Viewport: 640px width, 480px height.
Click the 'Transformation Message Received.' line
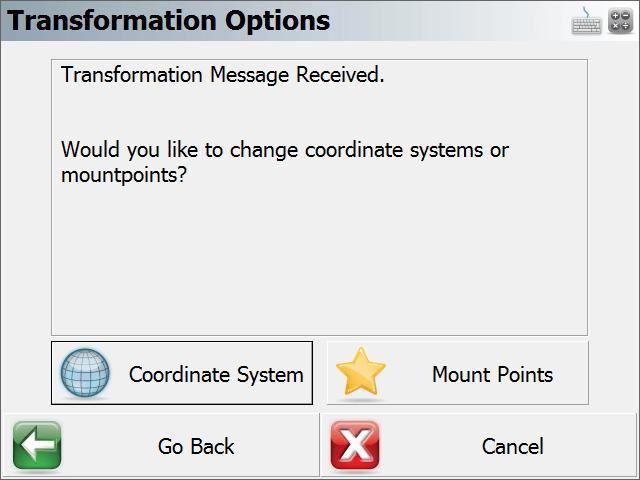click(x=223, y=75)
